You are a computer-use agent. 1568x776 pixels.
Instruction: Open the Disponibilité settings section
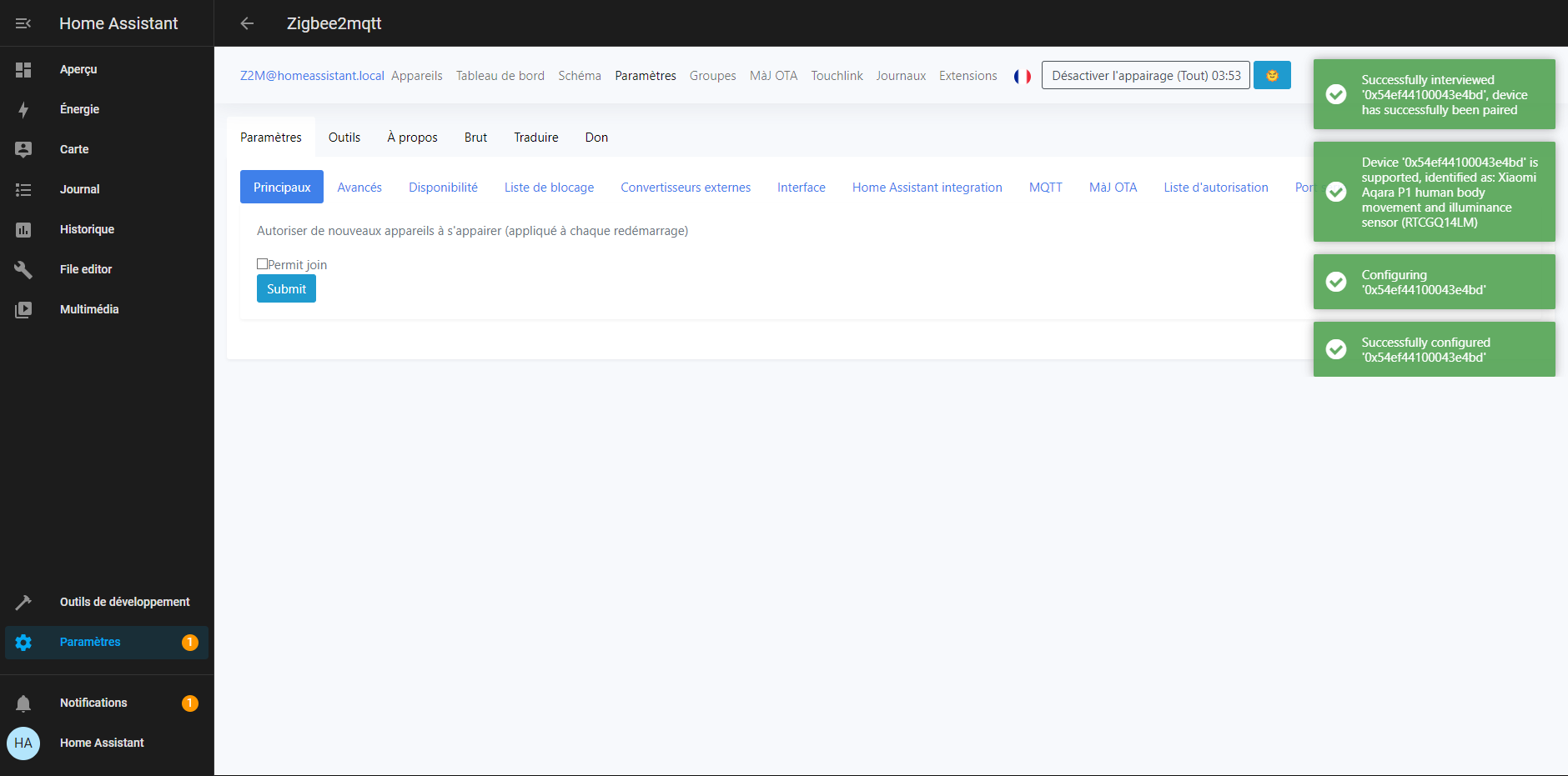tap(443, 188)
